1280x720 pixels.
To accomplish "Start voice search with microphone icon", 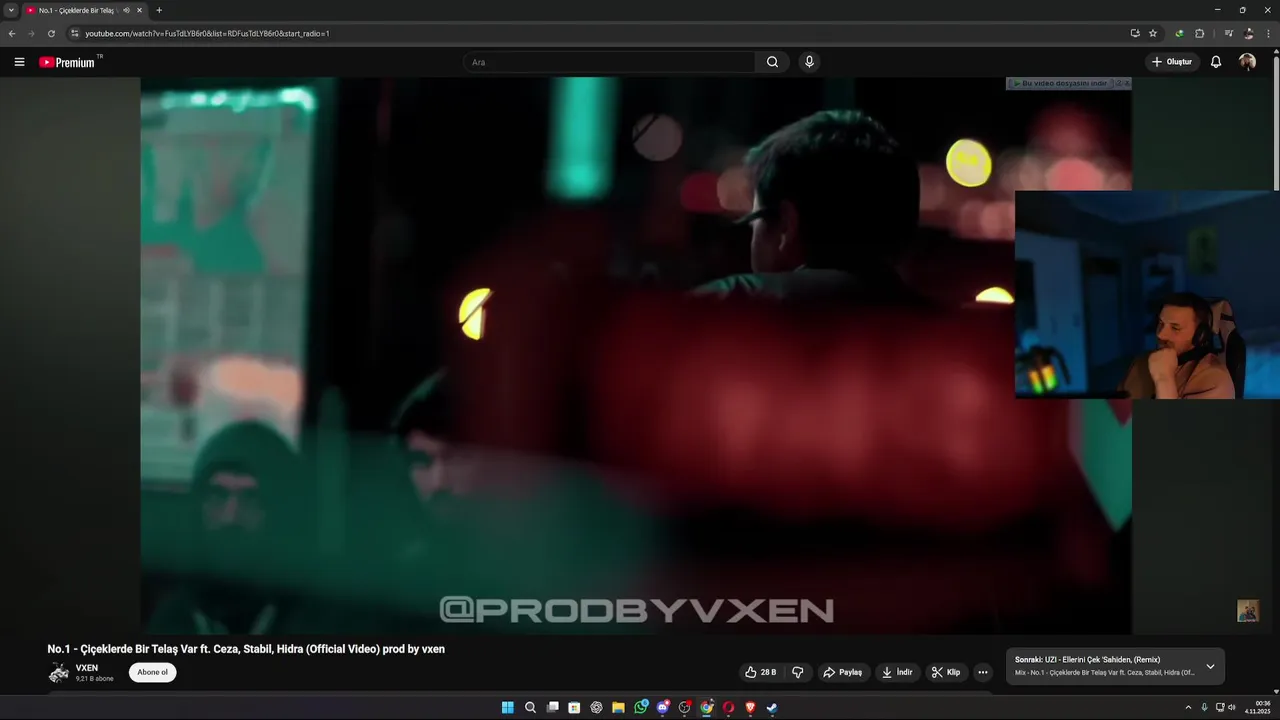I will click(x=809, y=62).
